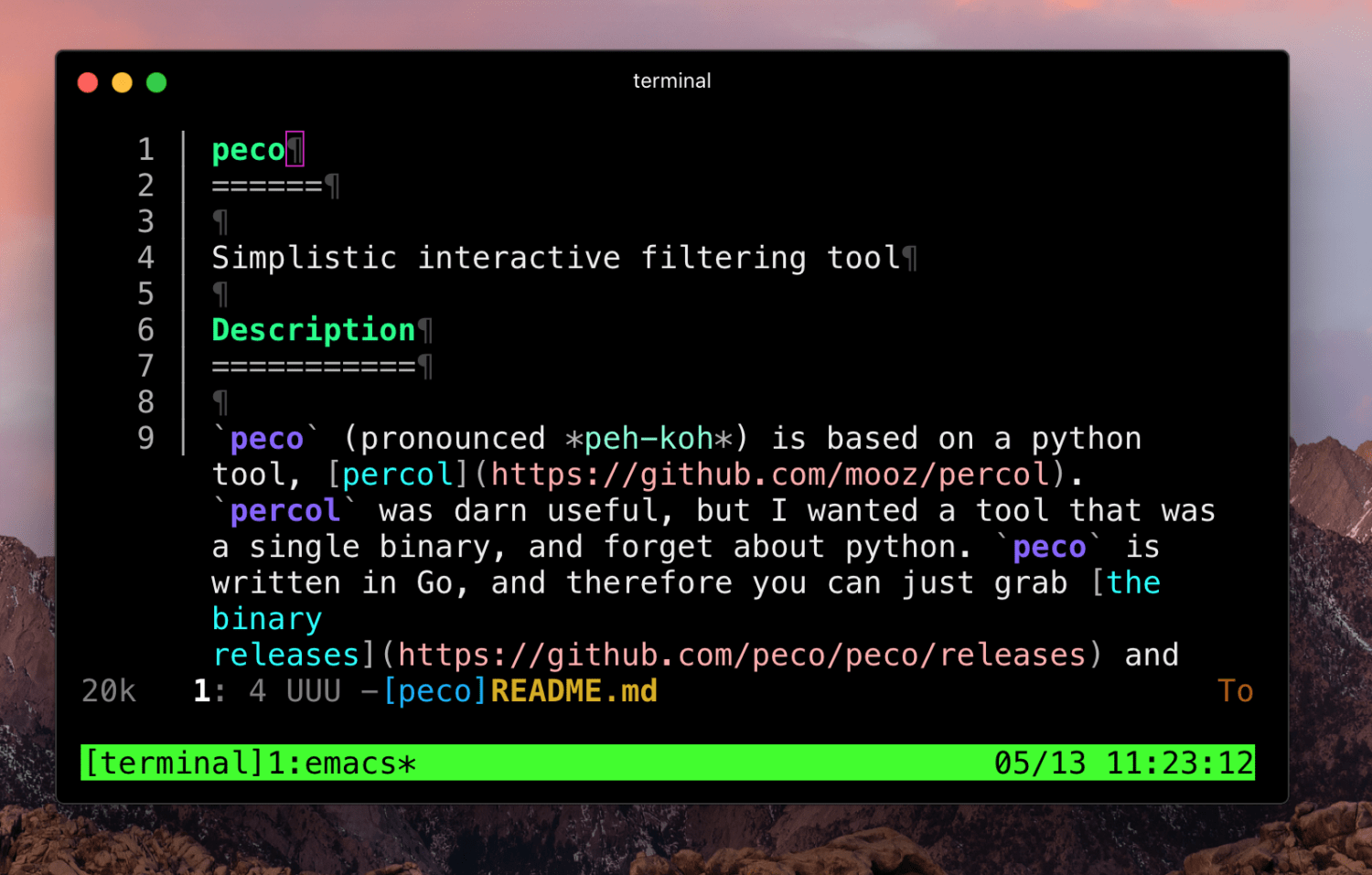Click the pilcrow after the Description heading
The height and width of the screenshot is (875, 1372).
pos(425,331)
